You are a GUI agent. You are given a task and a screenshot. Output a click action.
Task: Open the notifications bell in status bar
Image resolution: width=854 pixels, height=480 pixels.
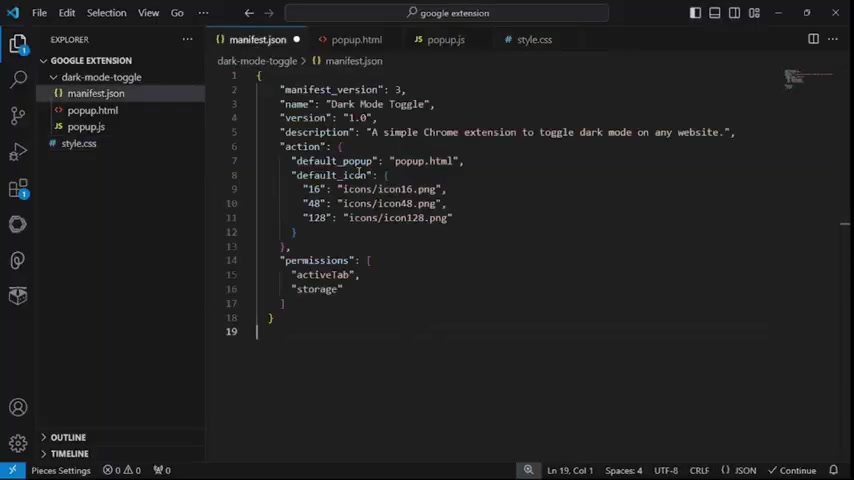(x=833, y=470)
